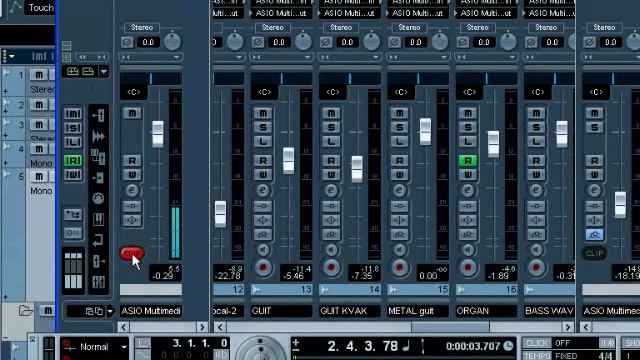Open routing dropdown below GUIT KVAK gain
This screenshot has width=640, height=360.
click(349, 57)
